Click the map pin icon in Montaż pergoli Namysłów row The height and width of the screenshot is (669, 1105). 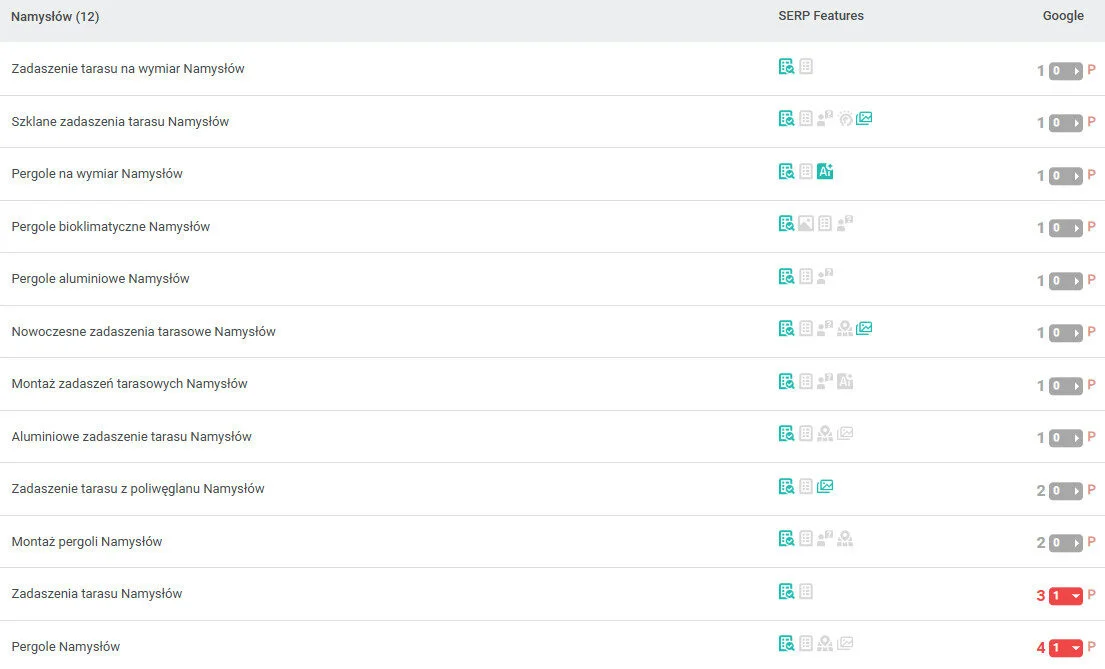(845, 539)
